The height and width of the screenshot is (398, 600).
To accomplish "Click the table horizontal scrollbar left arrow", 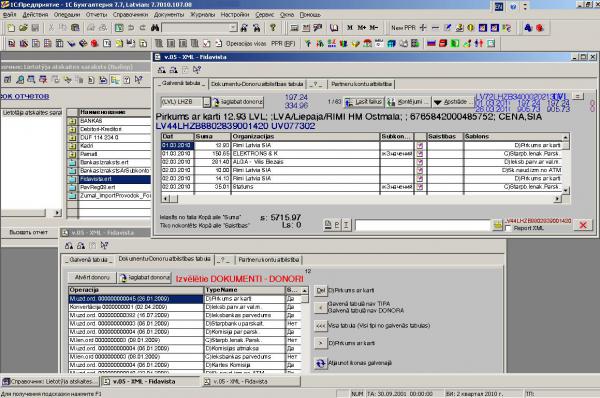I will tap(166, 199).
